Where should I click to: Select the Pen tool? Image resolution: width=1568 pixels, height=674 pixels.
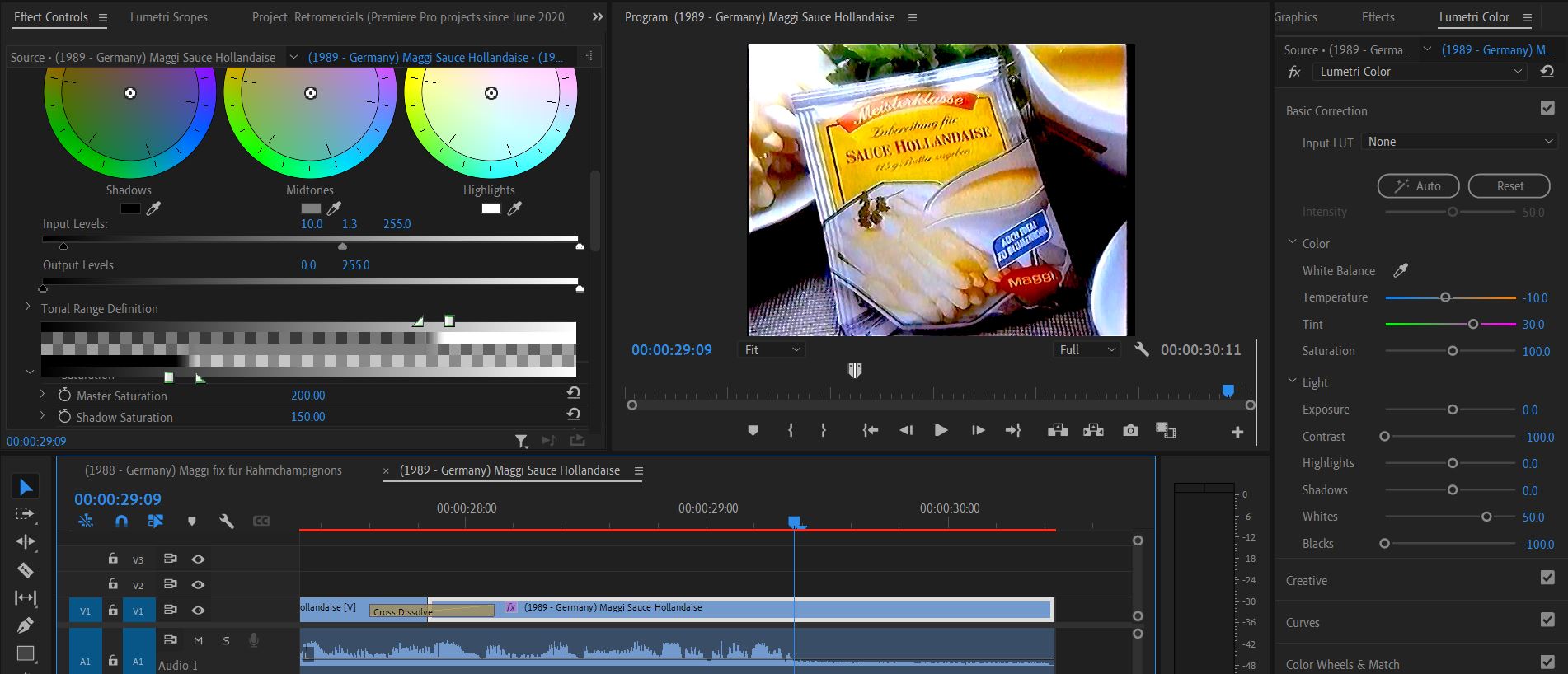click(26, 625)
